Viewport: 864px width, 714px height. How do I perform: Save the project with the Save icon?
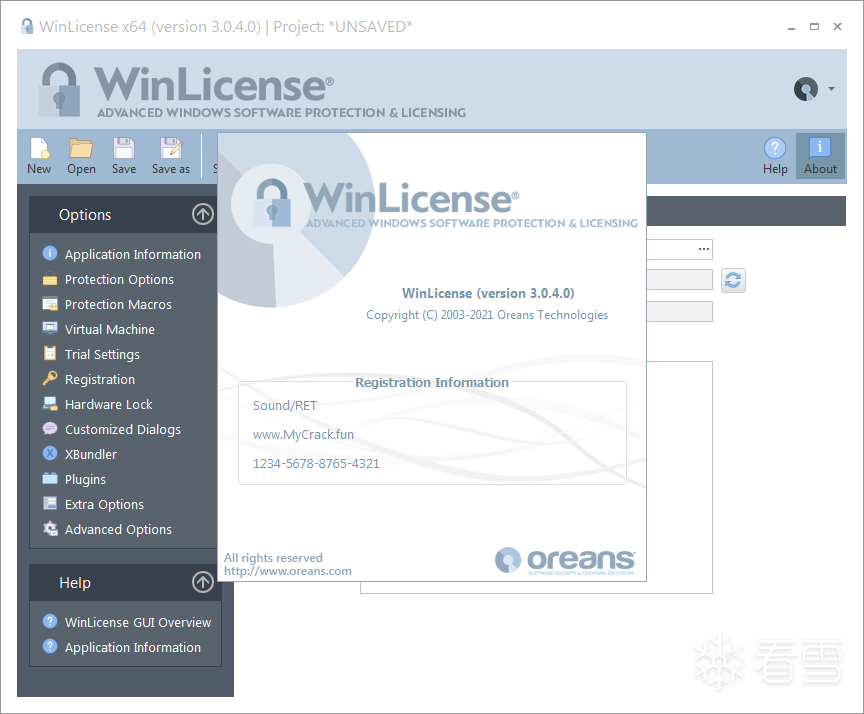(123, 149)
